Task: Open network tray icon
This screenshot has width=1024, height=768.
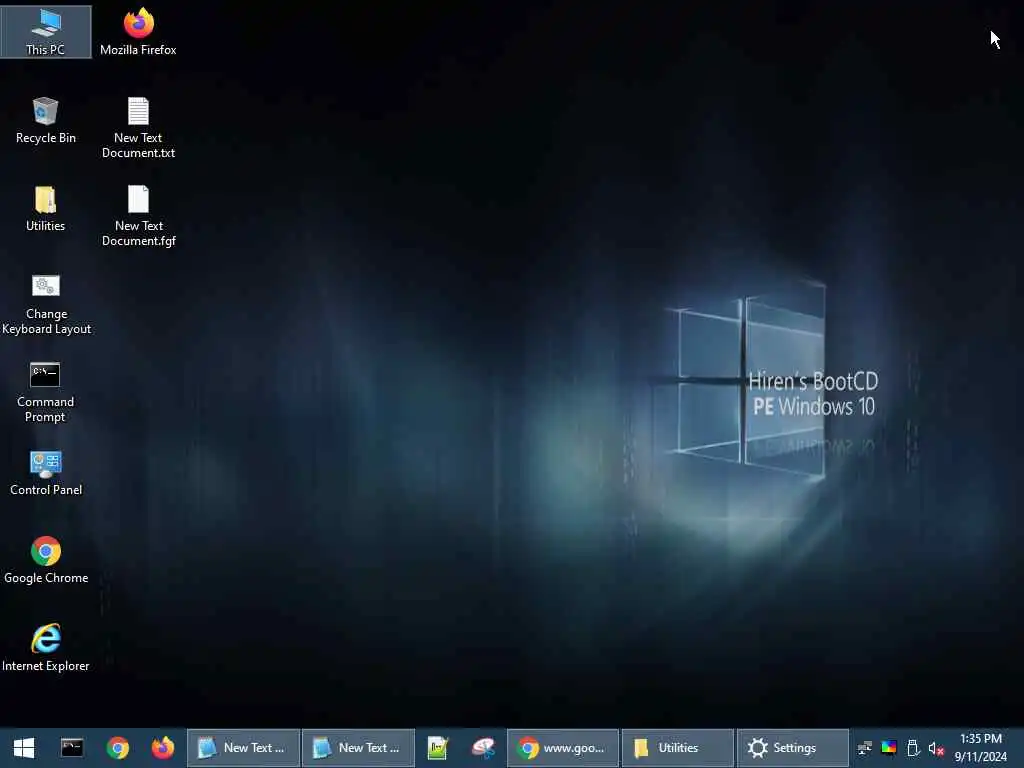Action: [x=865, y=748]
